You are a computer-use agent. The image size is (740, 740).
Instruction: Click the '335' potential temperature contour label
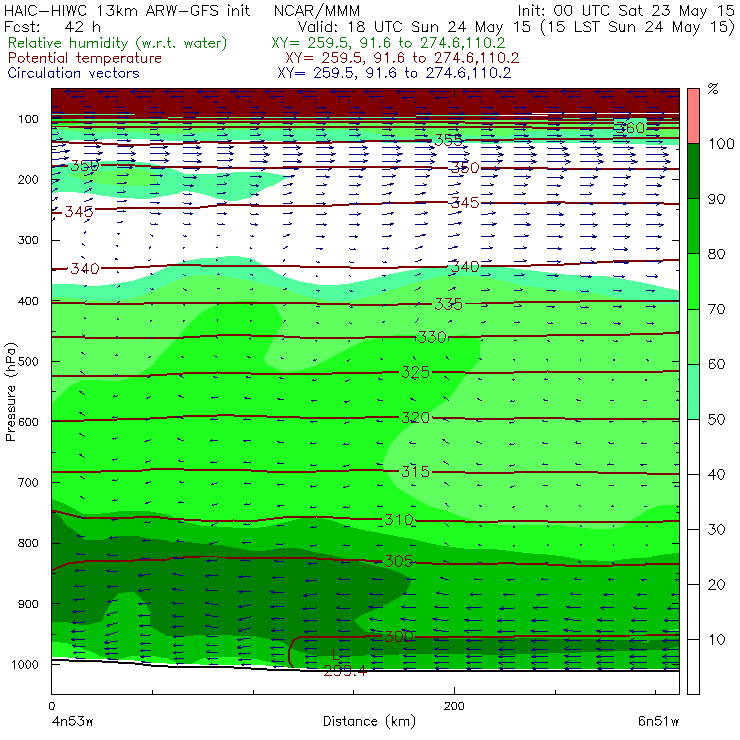click(448, 304)
